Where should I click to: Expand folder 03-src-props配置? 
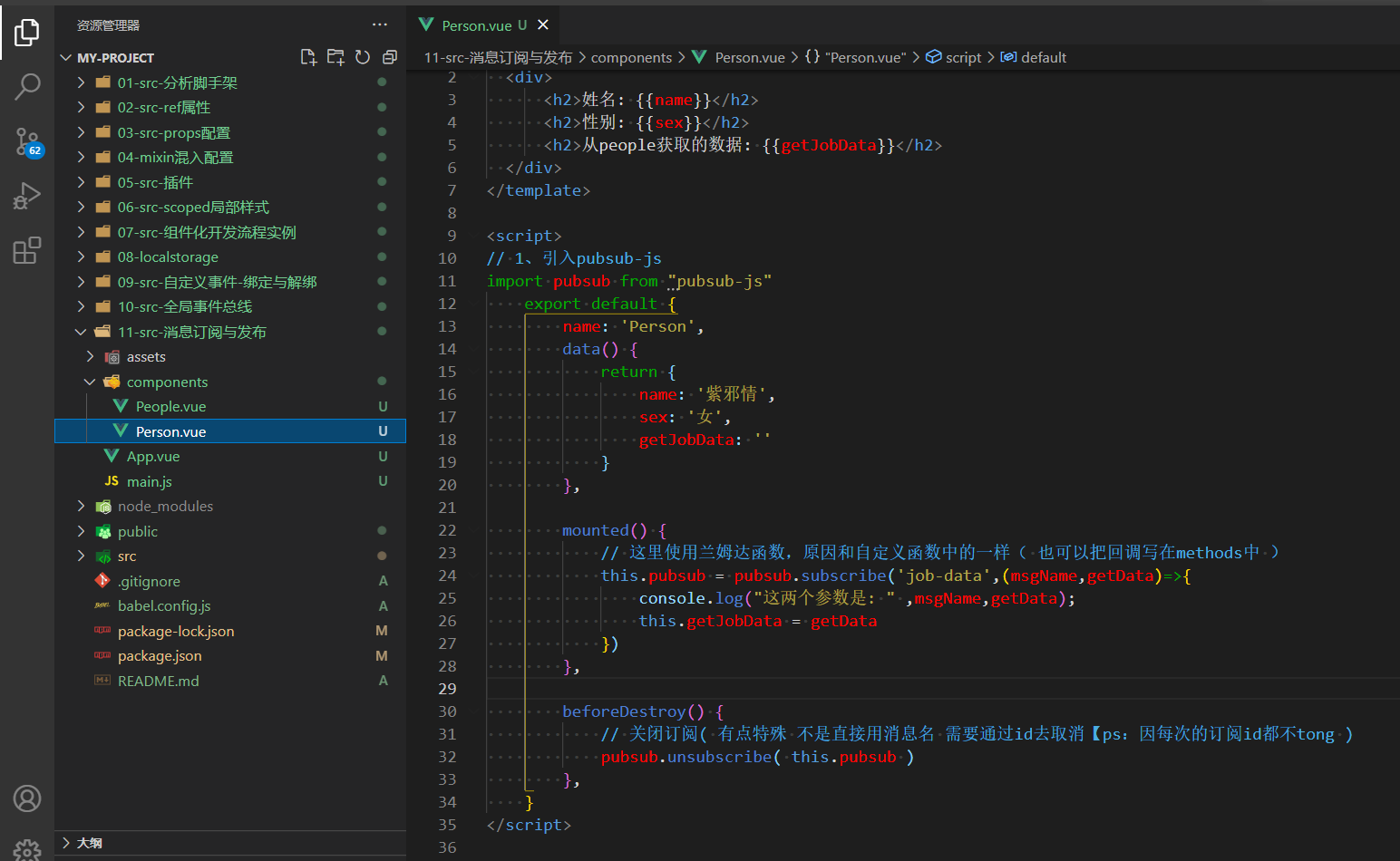[81, 132]
